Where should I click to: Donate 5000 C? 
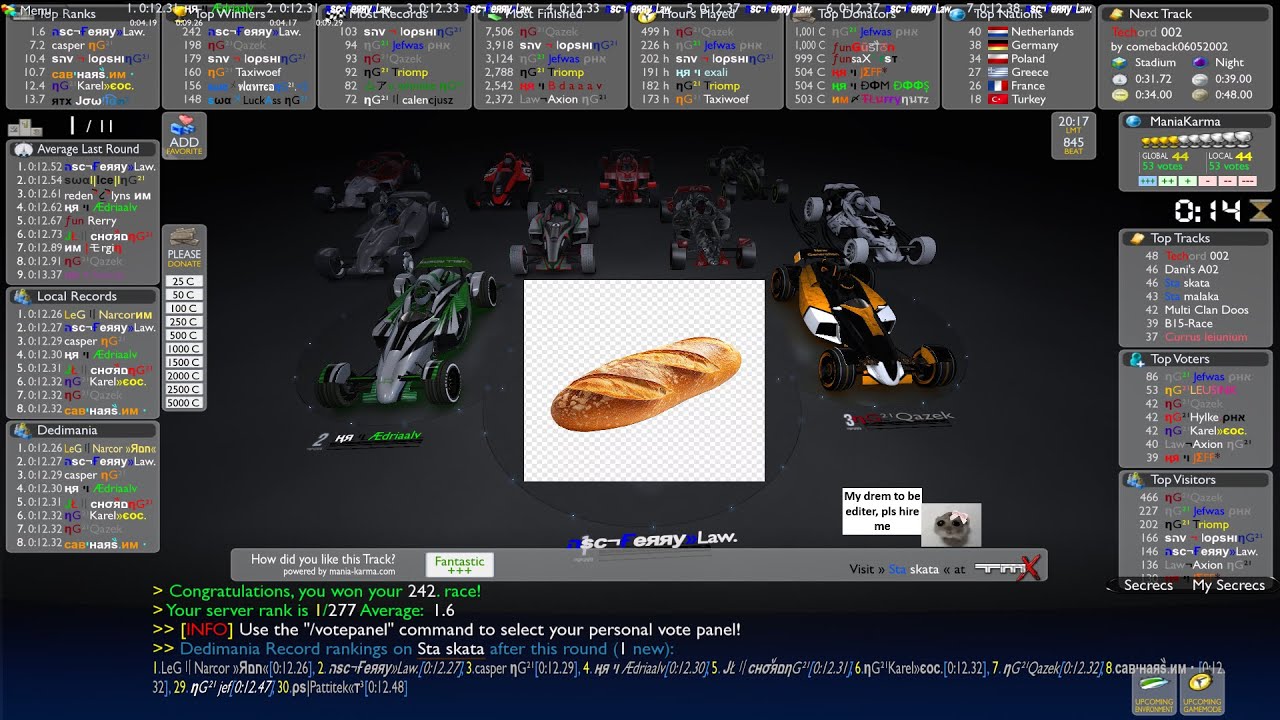click(184, 403)
